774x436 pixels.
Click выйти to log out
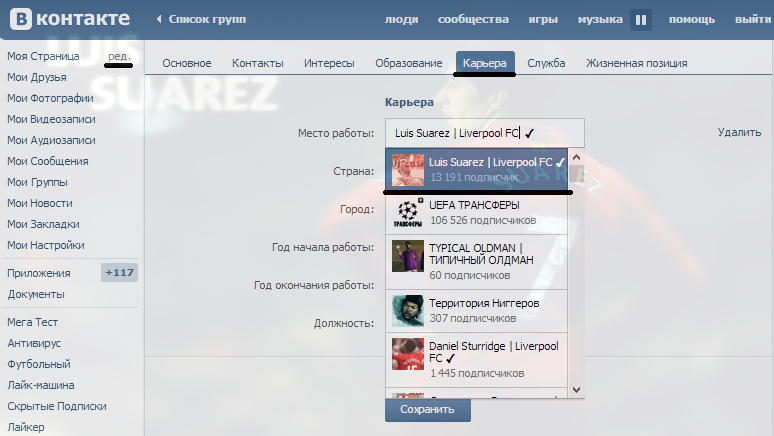(753, 19)
